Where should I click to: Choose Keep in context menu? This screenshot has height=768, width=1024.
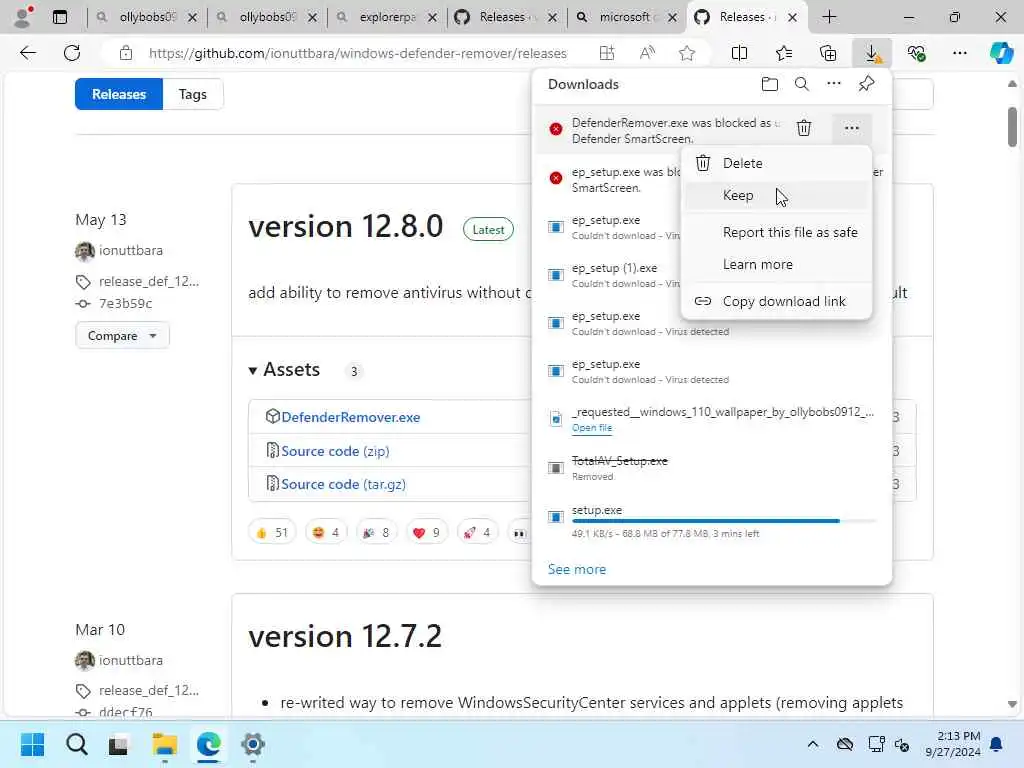coord(776,195)
